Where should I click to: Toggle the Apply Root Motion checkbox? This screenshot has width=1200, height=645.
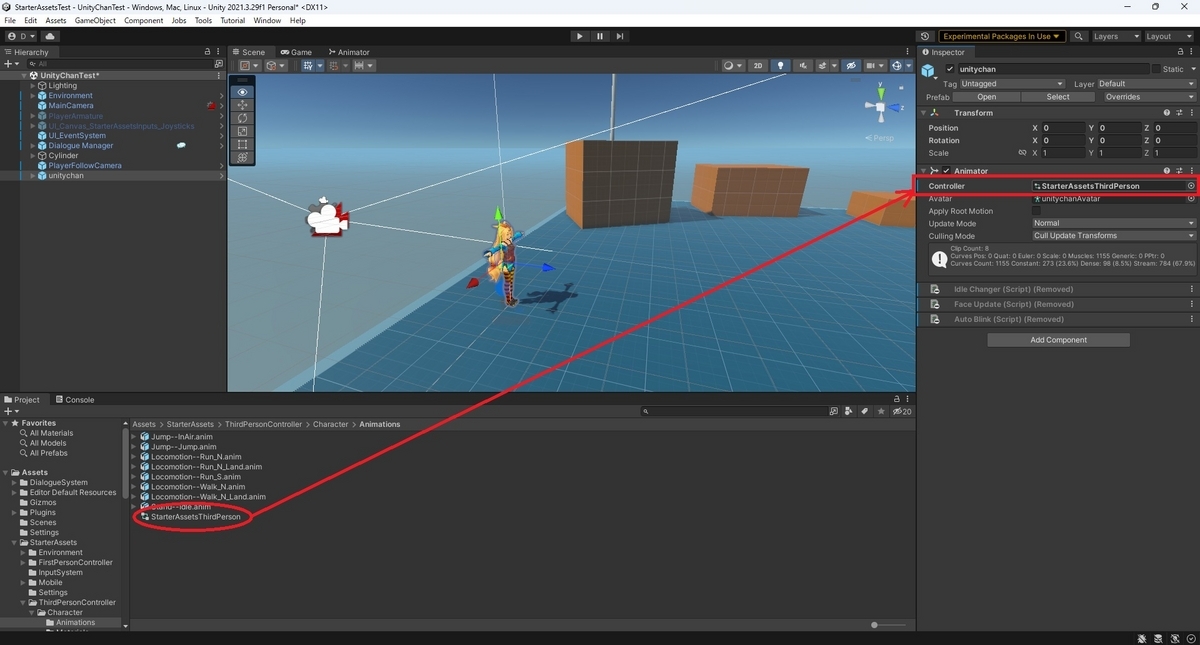click(1036, 211)
